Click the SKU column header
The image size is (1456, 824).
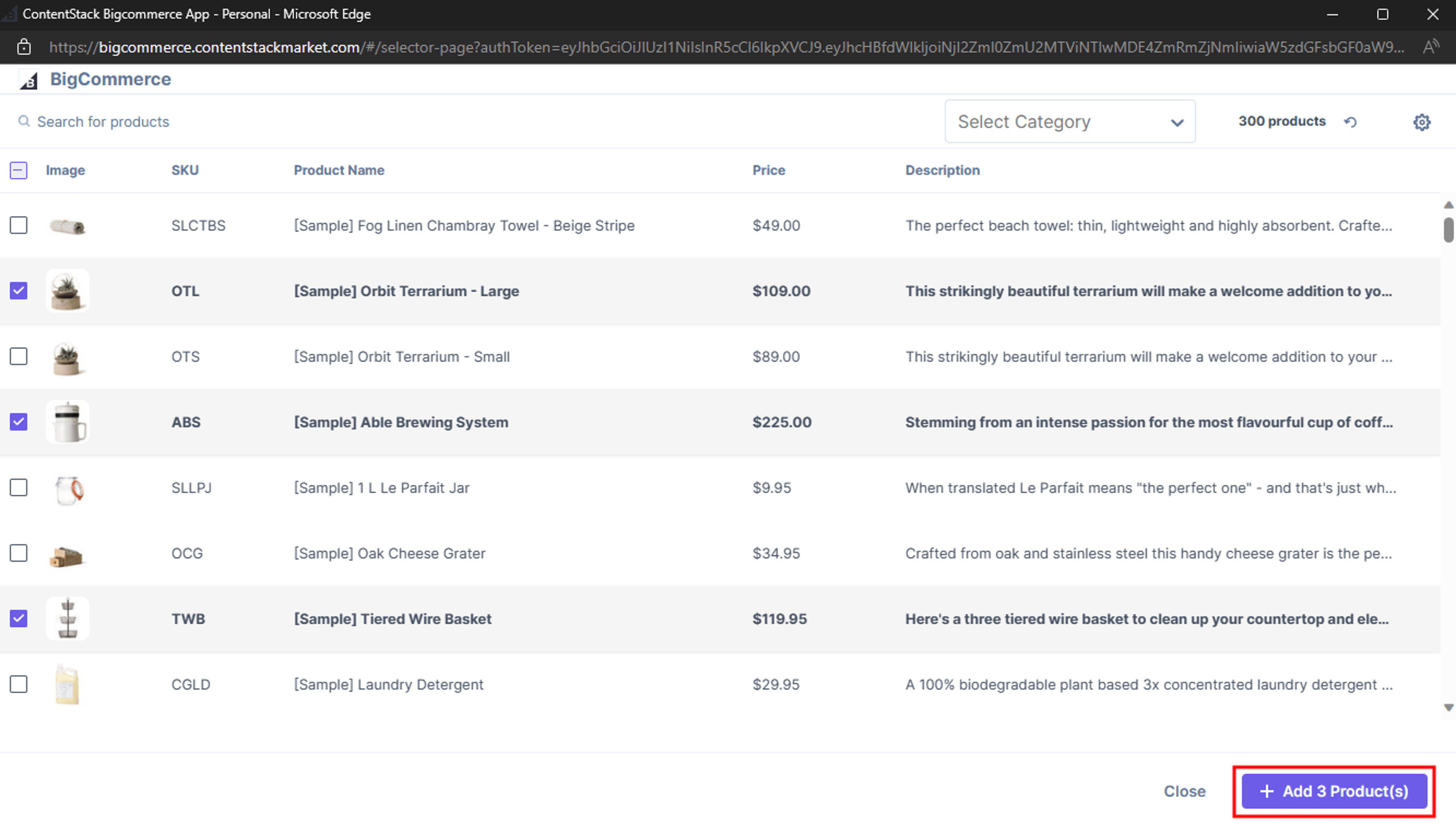185,170
